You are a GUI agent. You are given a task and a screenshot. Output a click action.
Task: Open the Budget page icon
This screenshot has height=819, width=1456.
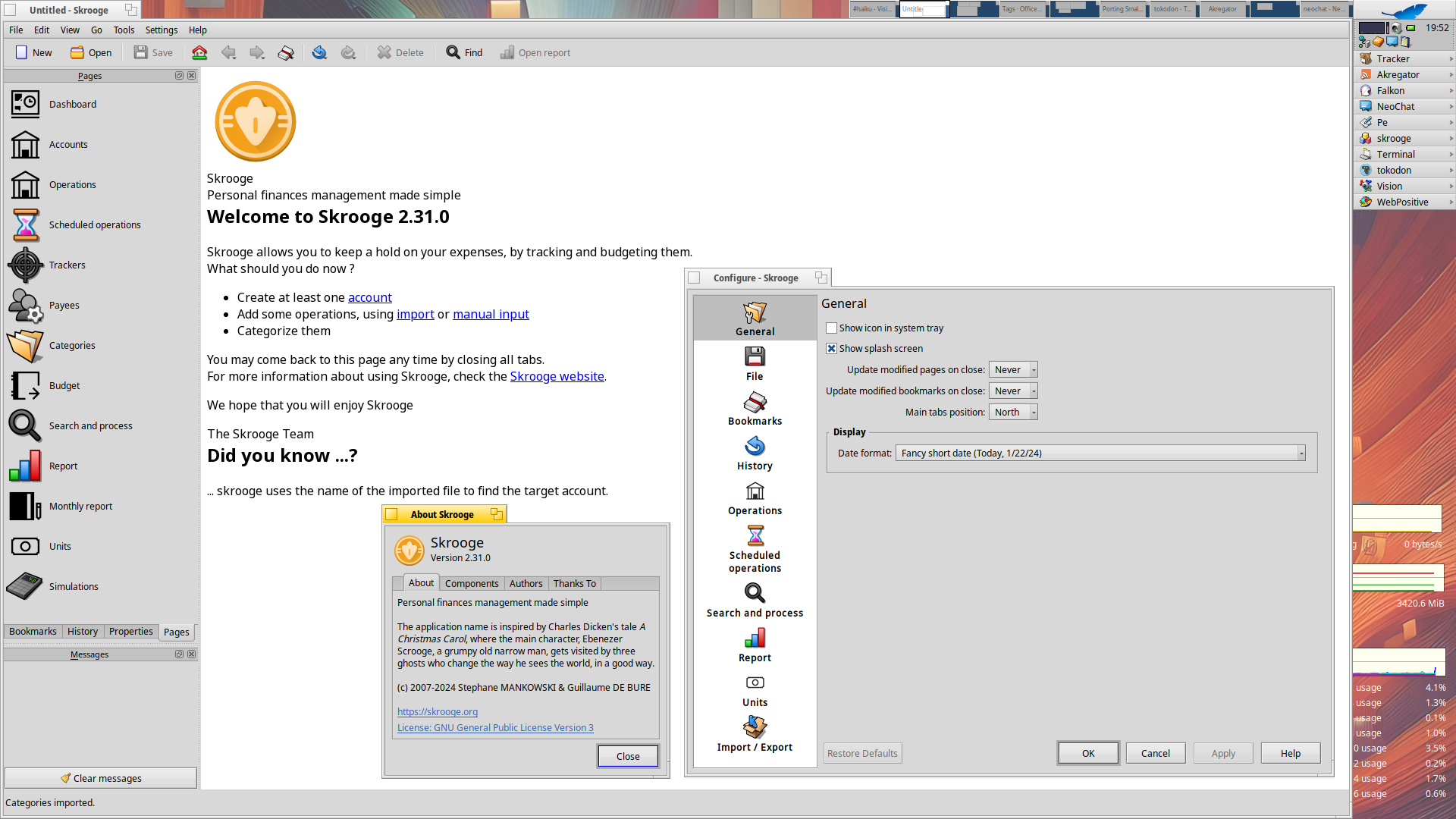pyautogui.click(x=25, y=385)
